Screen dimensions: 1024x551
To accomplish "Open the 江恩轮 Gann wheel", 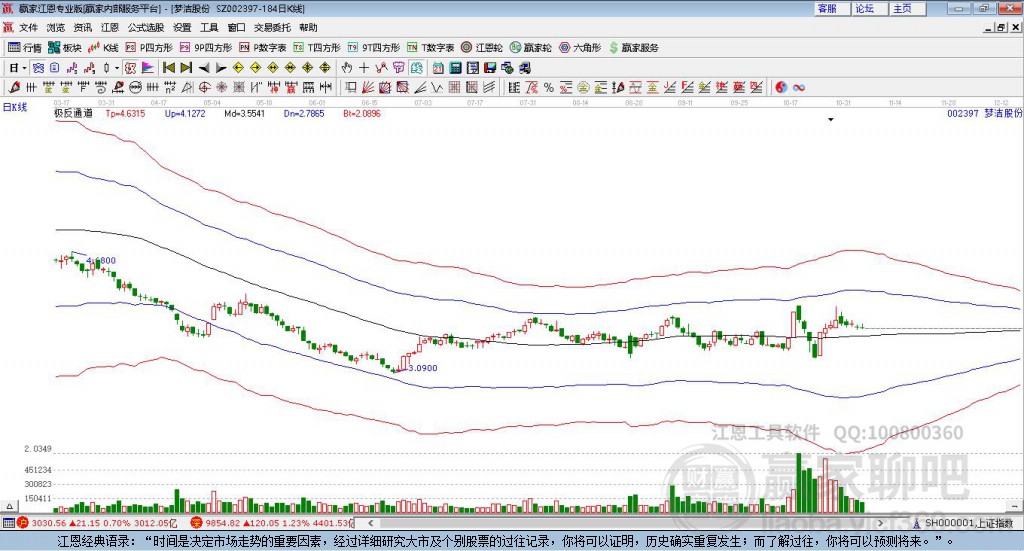I will coord(482,48).
